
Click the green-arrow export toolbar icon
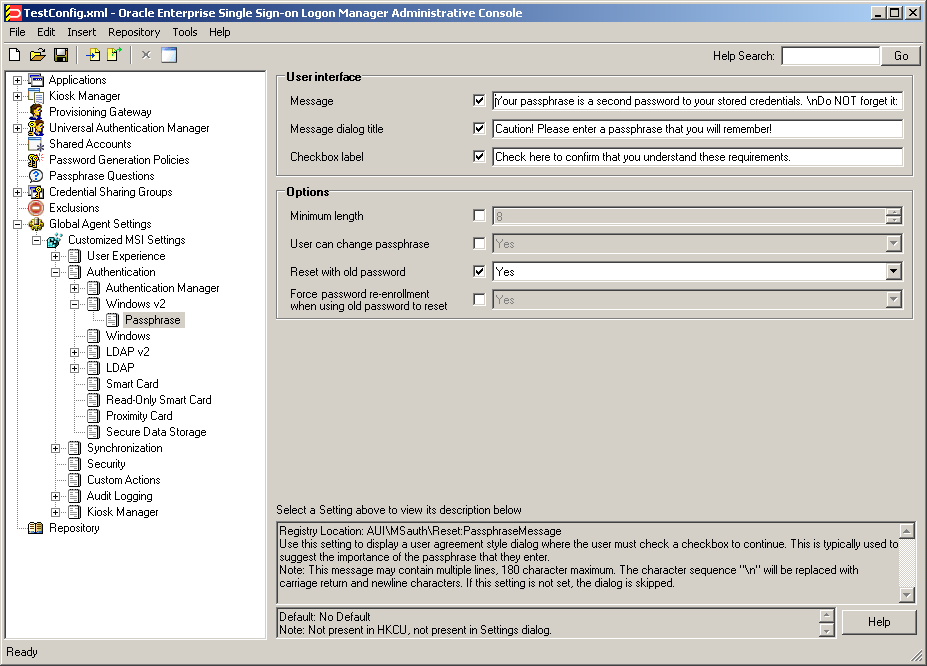point(114,55)
